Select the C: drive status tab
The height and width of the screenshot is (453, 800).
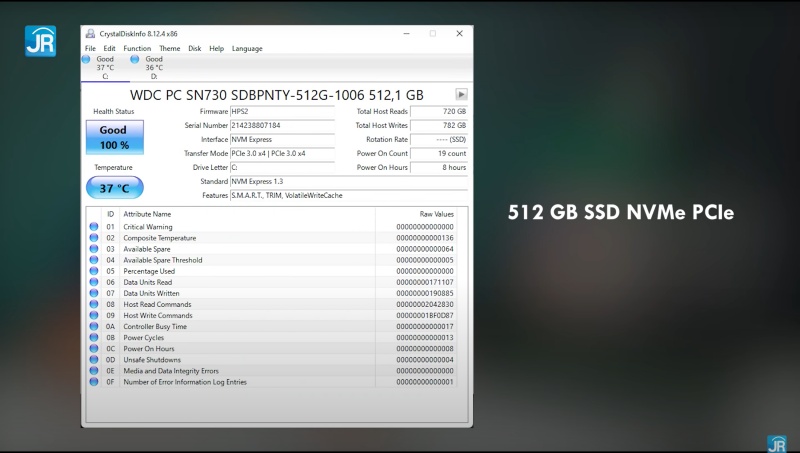(x=105, y=67)
